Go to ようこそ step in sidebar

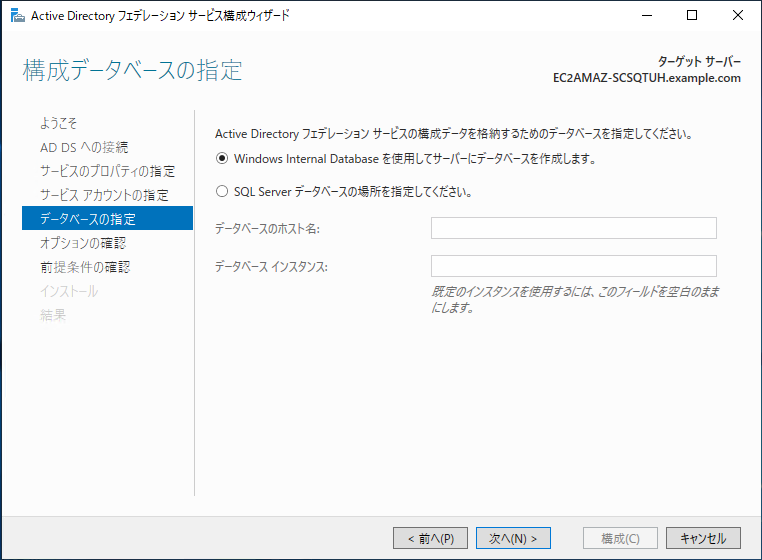(58, 123)
